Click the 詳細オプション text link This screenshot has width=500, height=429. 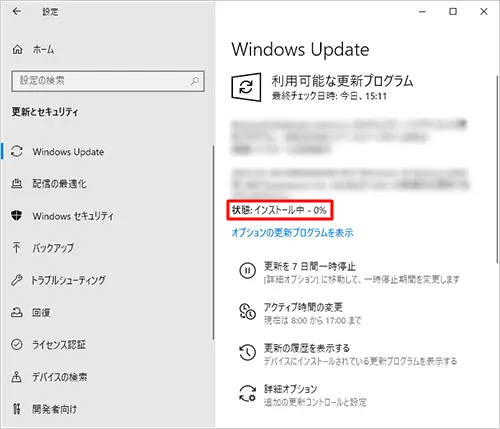[290, 389]
